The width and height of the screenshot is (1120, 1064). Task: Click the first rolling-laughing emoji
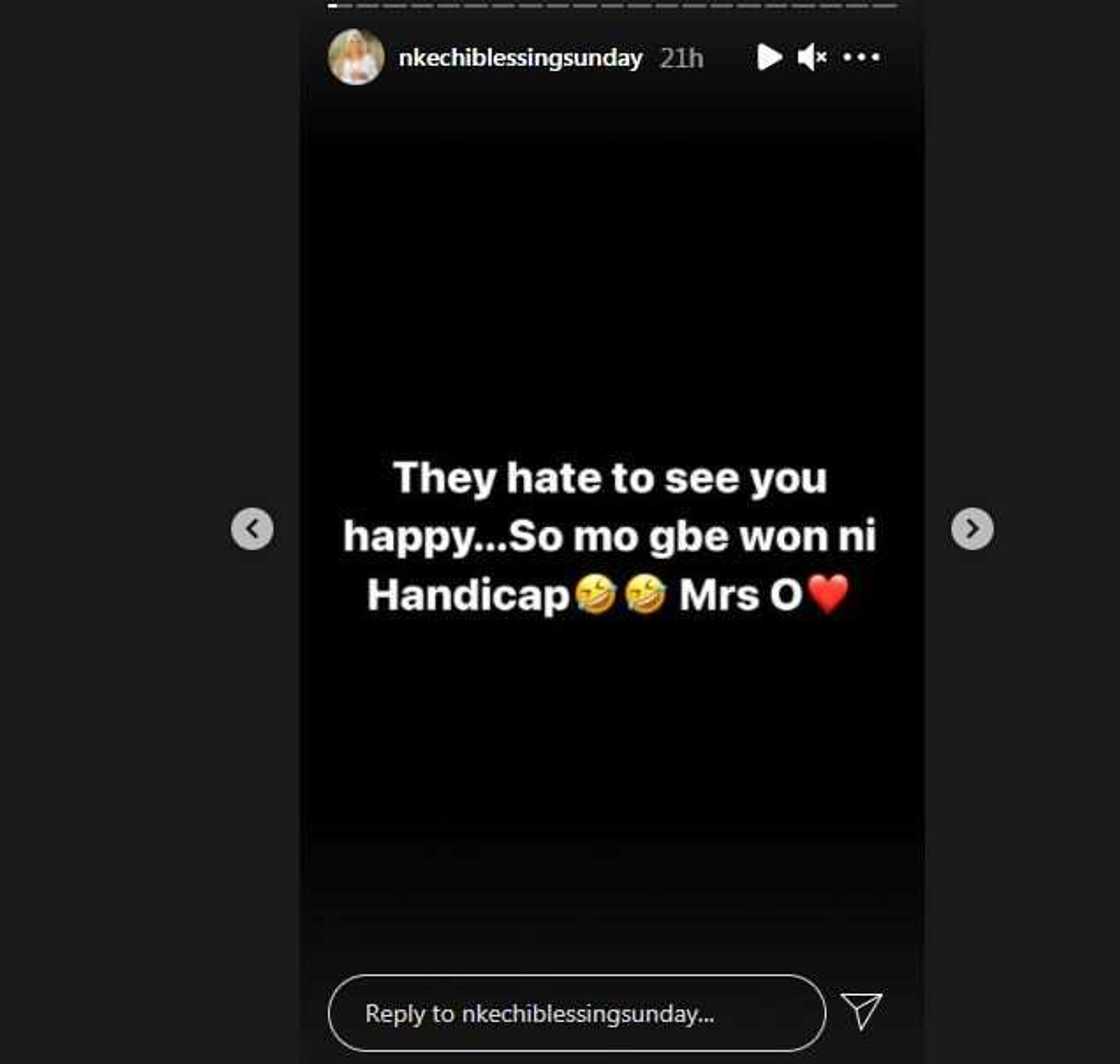point(596,594)
